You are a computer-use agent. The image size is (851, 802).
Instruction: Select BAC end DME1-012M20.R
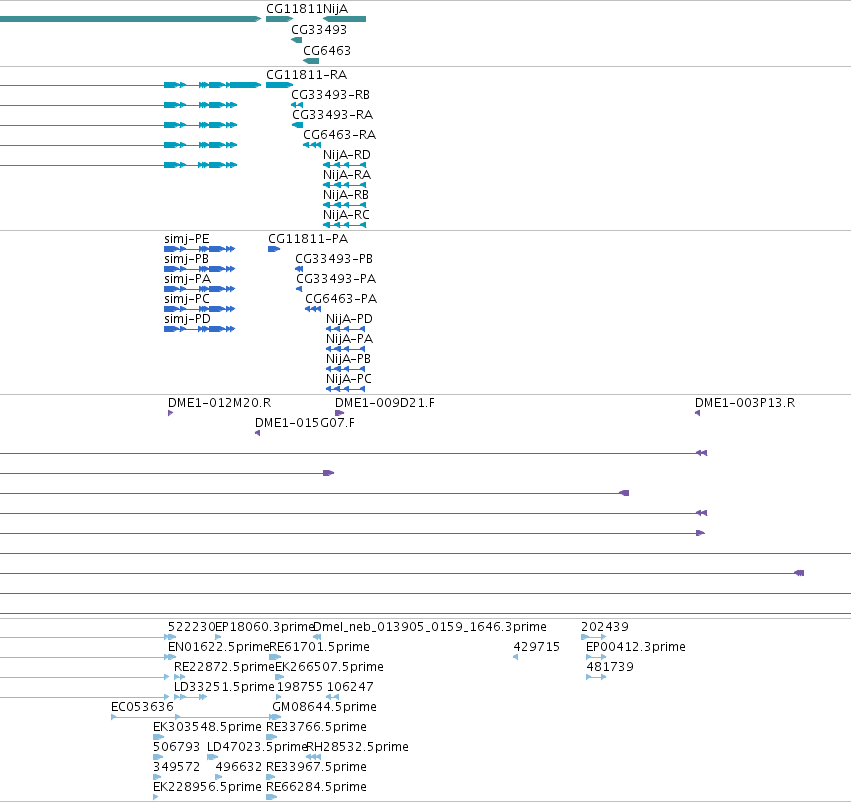(219, 403)
